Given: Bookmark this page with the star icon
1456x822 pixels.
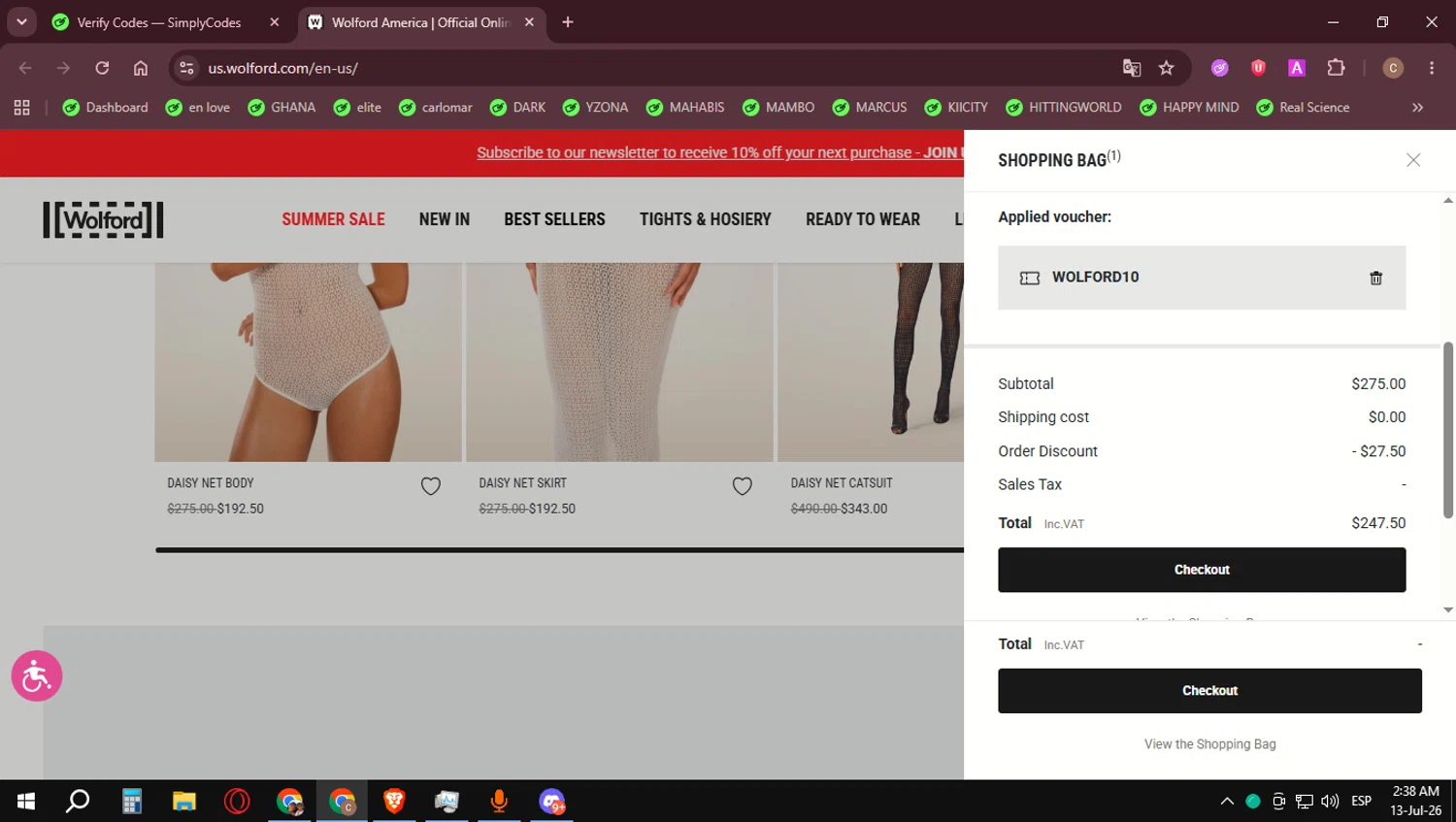Looking at the screenshot, I should (1167, 68).
